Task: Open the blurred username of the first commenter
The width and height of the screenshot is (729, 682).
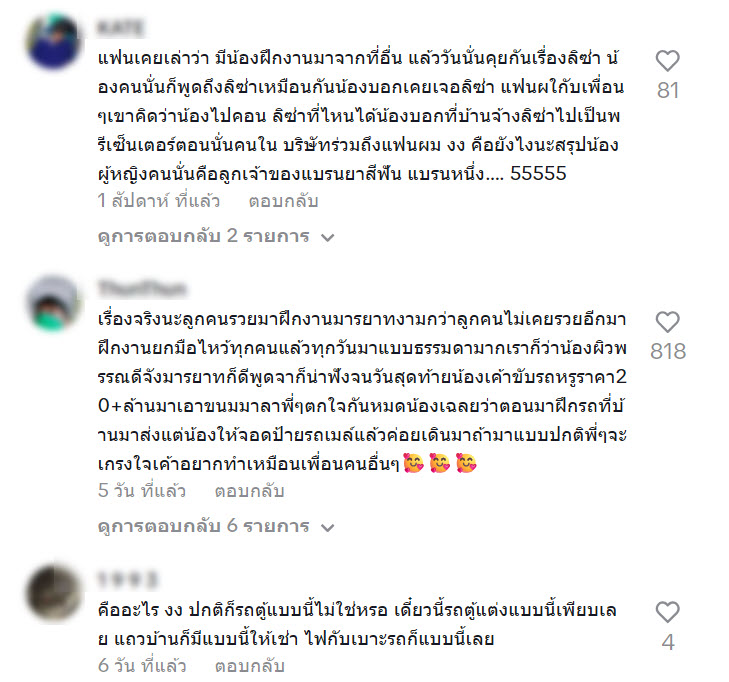Action: click(120, 28)
